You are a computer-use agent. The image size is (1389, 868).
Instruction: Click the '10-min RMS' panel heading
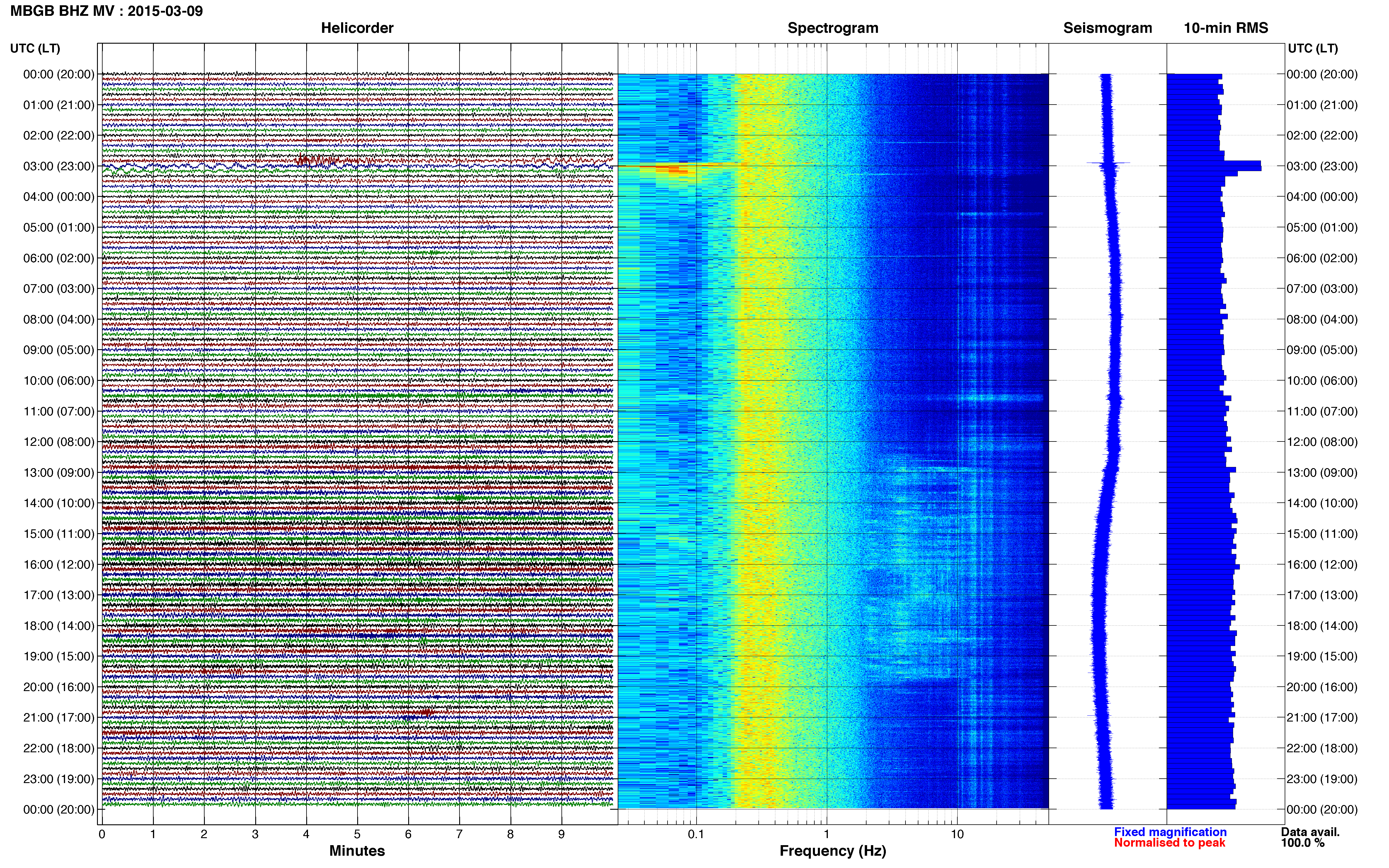[1226, 28]
